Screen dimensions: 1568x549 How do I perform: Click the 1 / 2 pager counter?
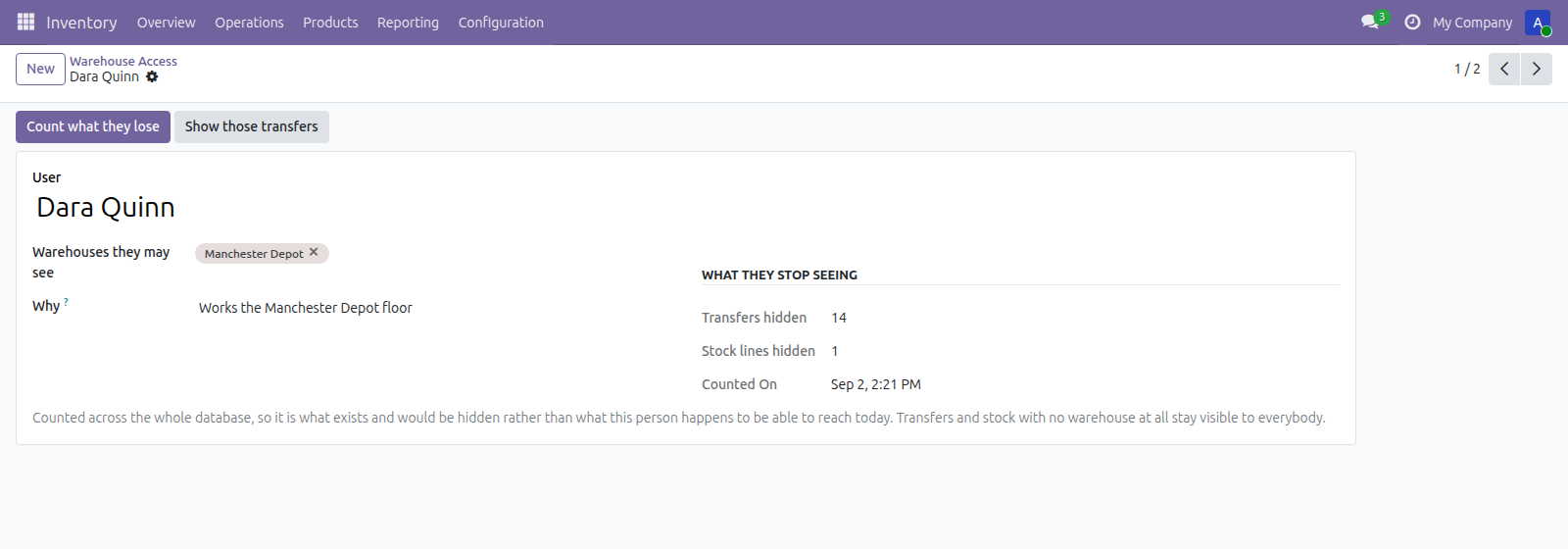coord(1467,69)
